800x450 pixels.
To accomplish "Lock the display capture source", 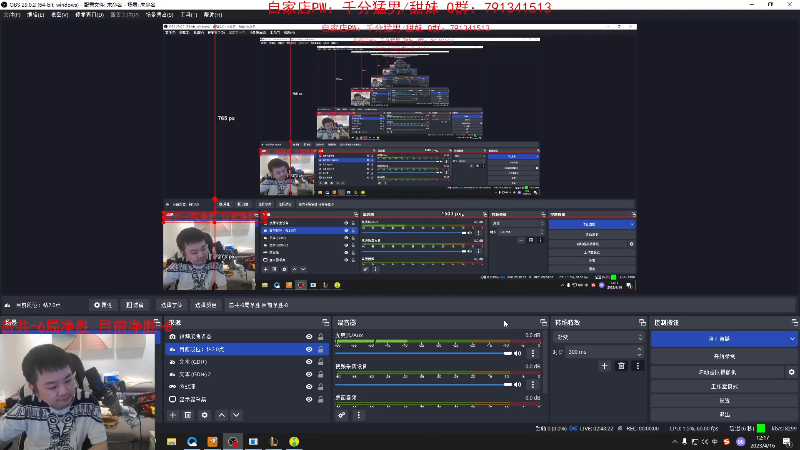I will coord(321,399).
